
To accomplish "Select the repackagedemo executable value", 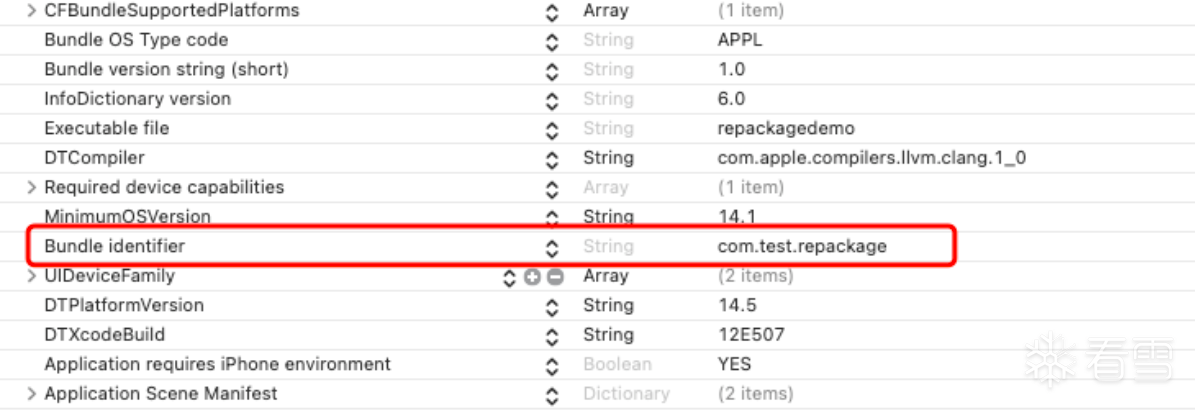I will (786, 129).
